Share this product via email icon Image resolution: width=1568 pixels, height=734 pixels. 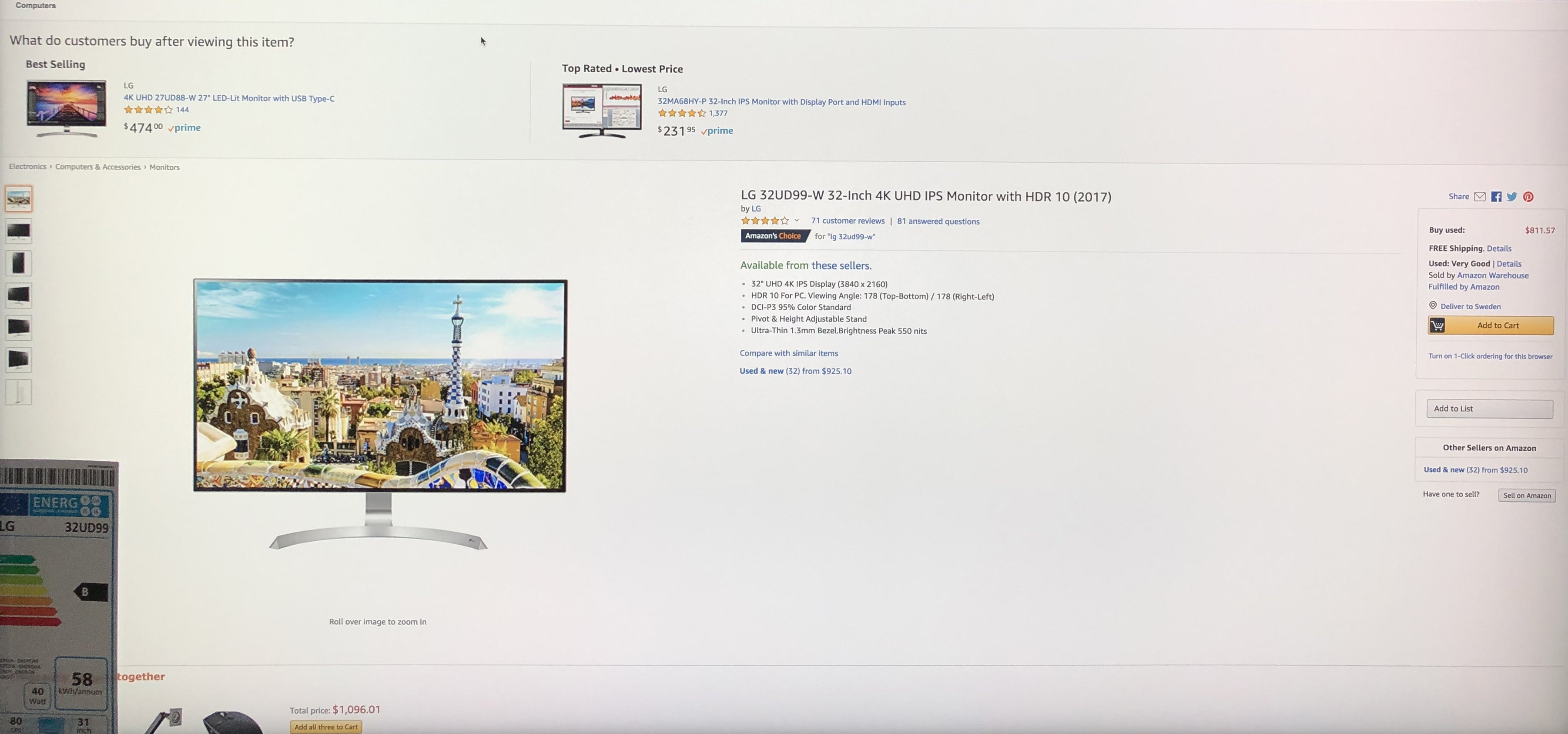coord(1480,197)
